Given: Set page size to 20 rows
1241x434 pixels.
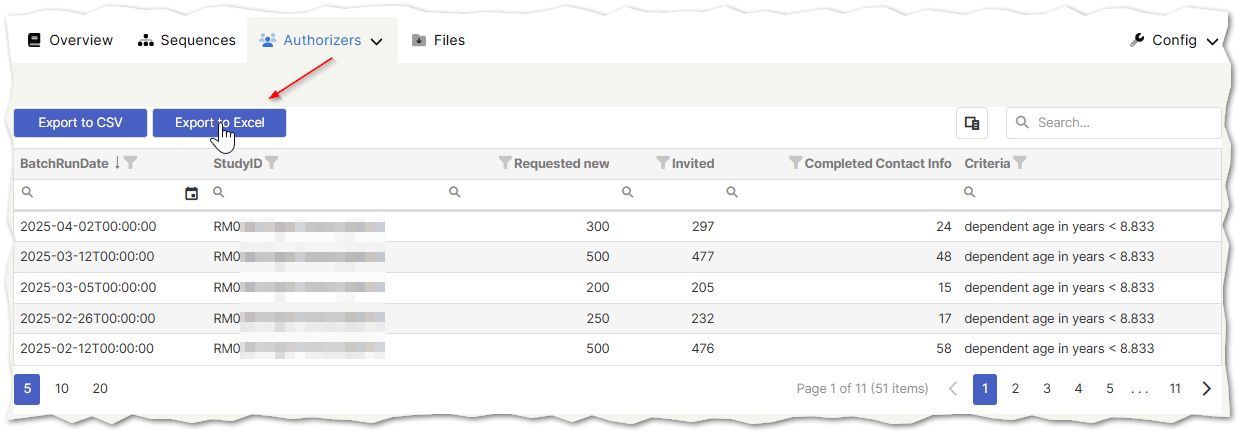Looking at the screenshot, I should click(100, 389).
